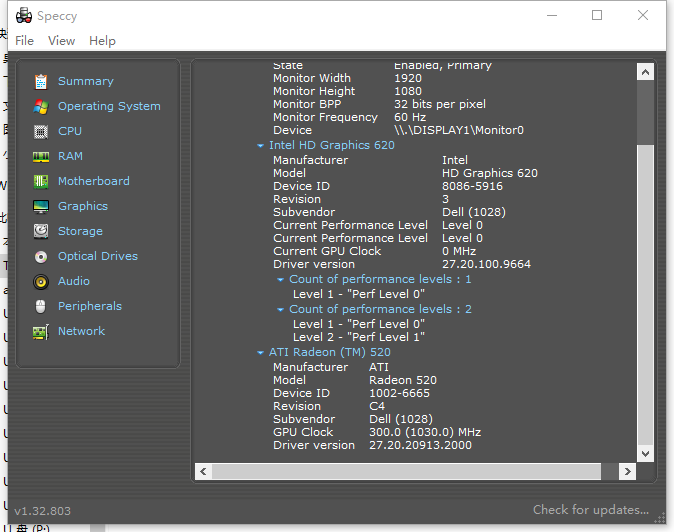This screenshot has width=674, height=532.
Task: Maximize the Speccy window
Action: click(597, 15)
